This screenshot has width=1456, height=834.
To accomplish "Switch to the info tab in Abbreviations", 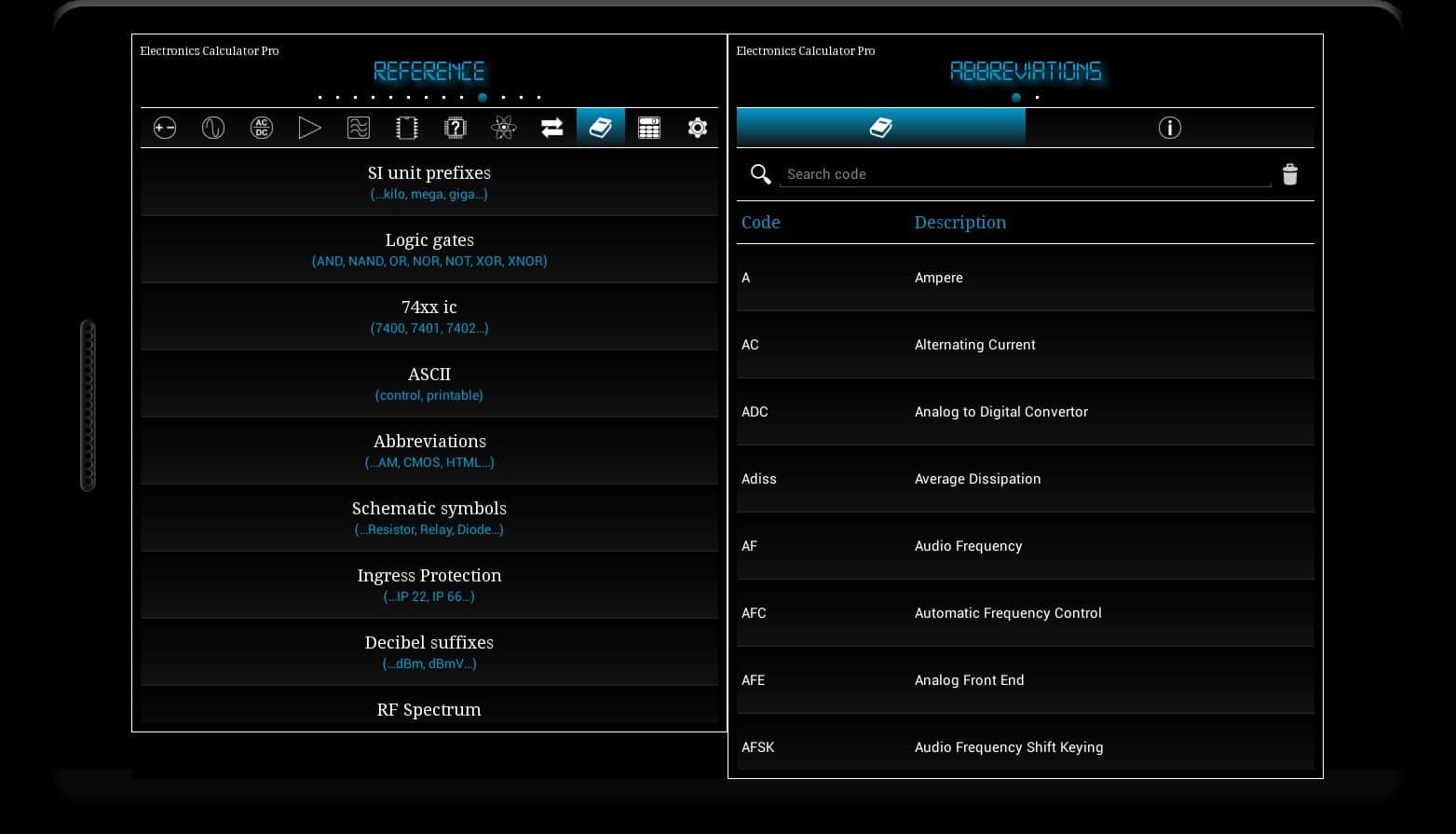I will (1169, 128).
